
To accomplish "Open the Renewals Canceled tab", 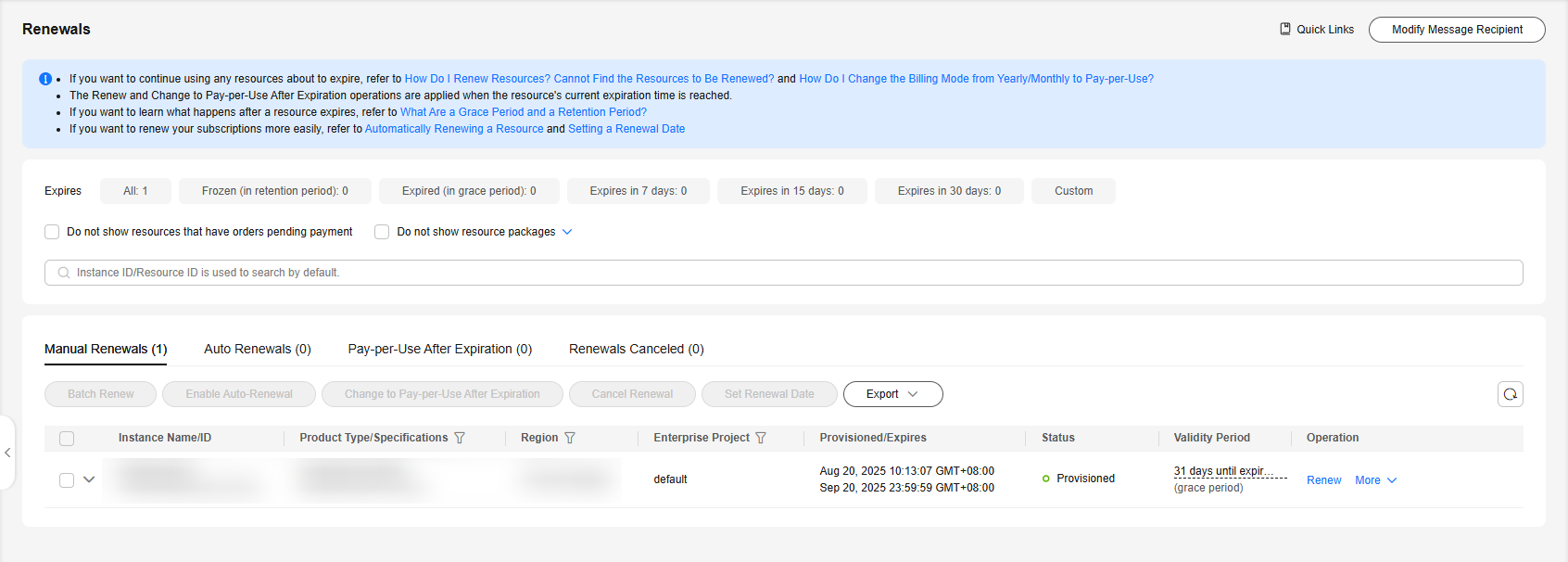I will click(636, 349).
